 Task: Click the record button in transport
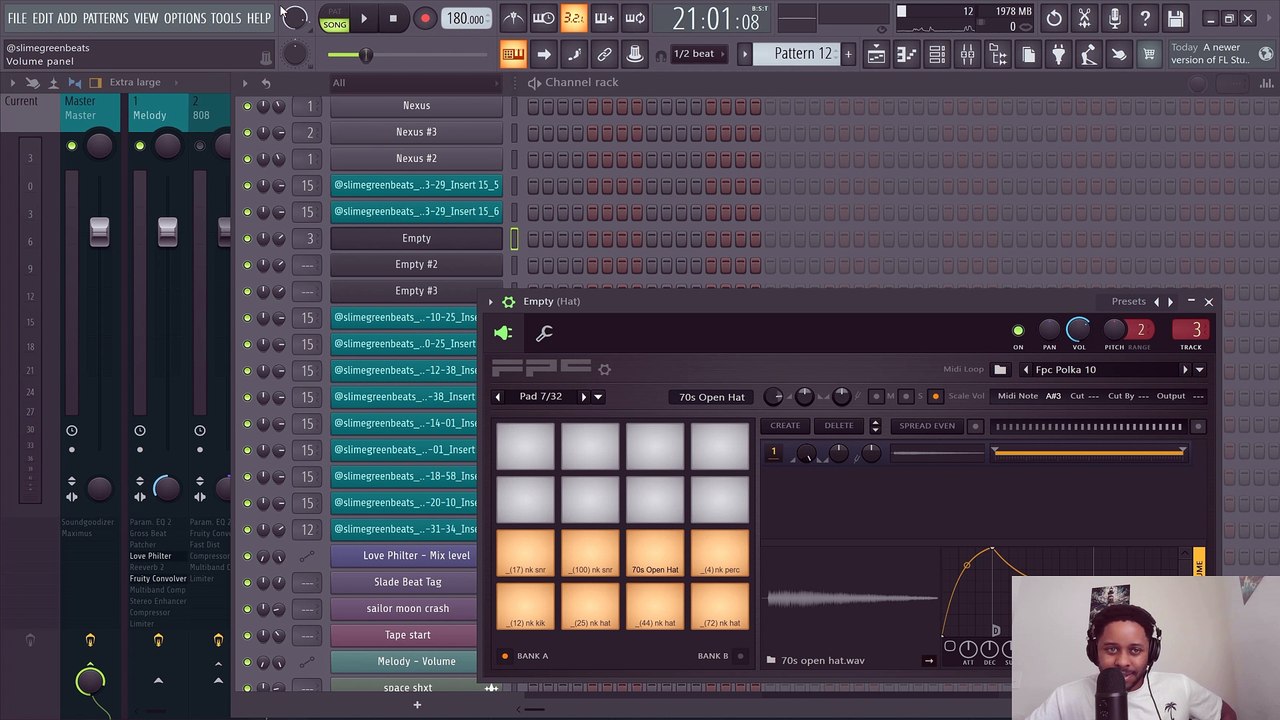pos(425,18)
